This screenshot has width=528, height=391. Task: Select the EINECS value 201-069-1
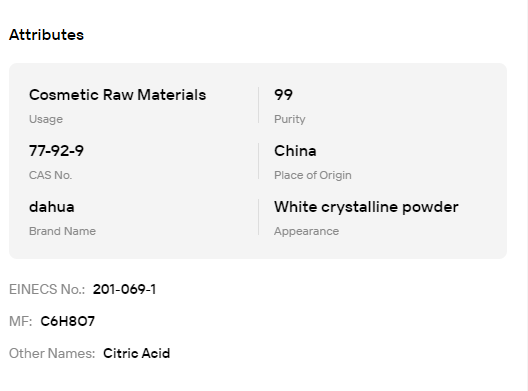125,289
